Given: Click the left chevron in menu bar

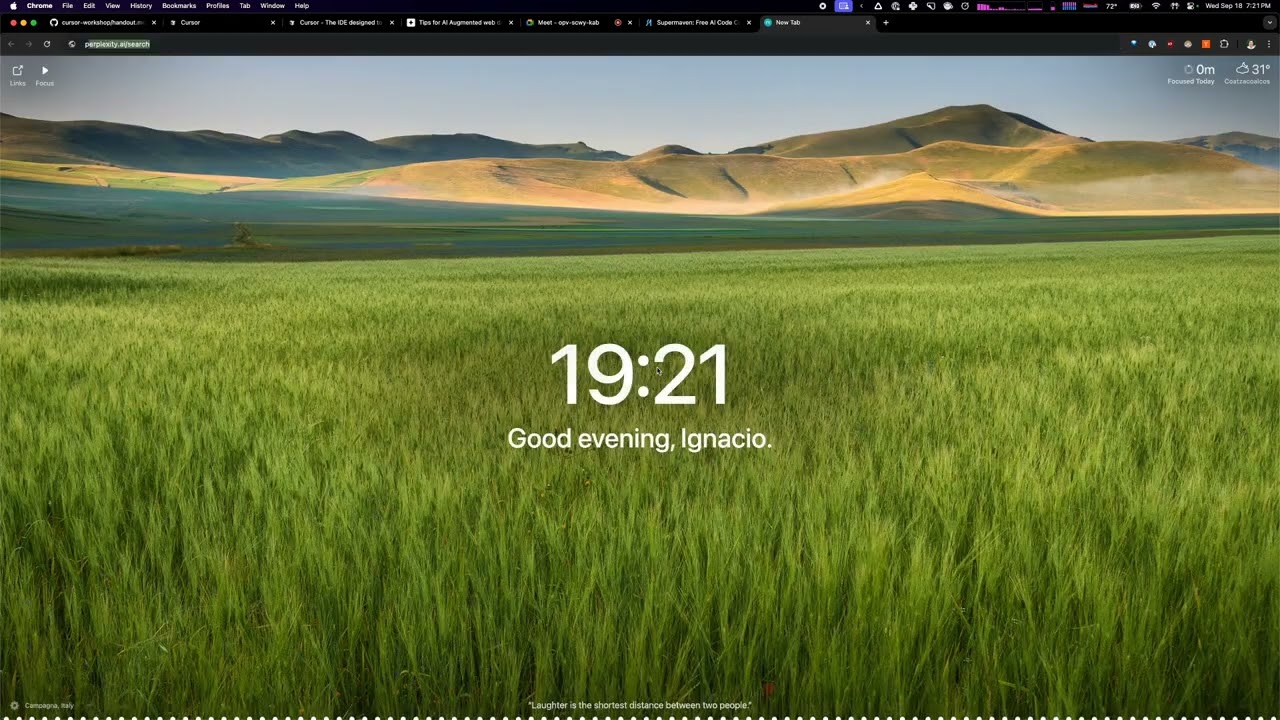Looking at the screenshot, I should [x=861, y=6].
